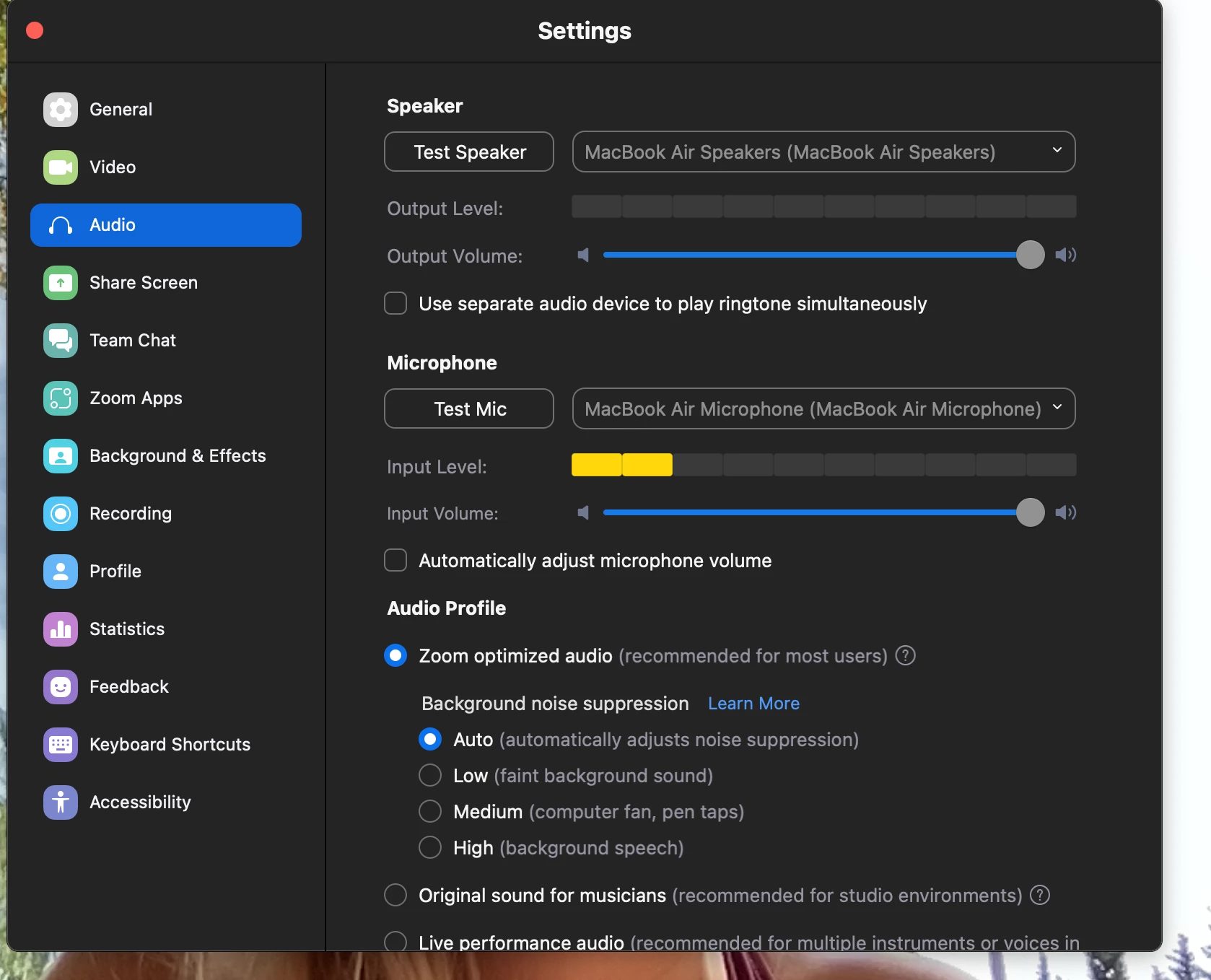The image size is (1211, 980).
Task: Open Statistics settings
Action: (166, 629)
